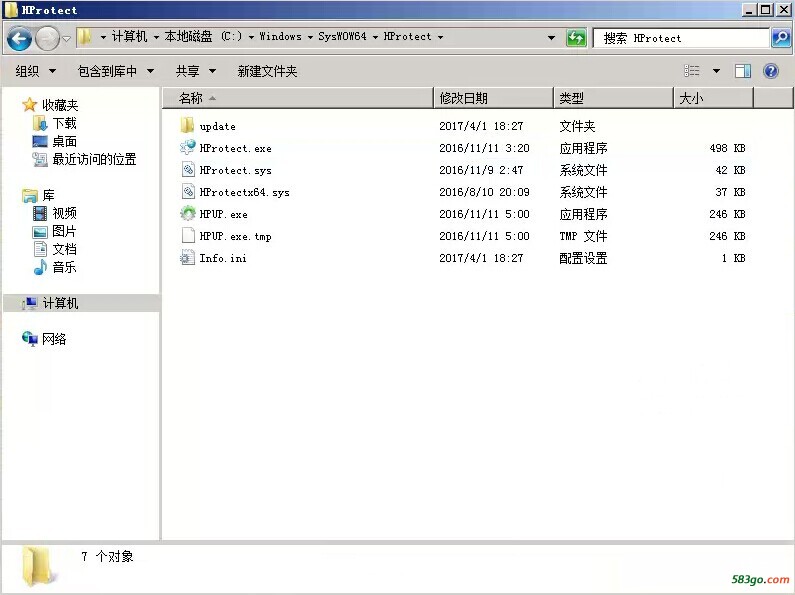The height and width of the screenshot is (595, 795).
Task: Change view using the view mode icon
Action: (x=692, y=71)
